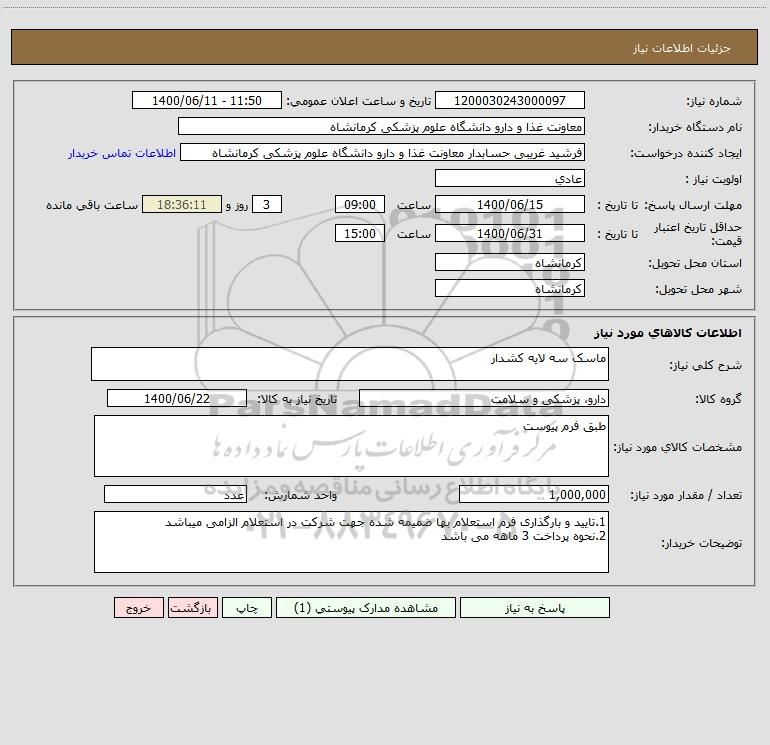Click the خروج exit button

pos(138,607)
